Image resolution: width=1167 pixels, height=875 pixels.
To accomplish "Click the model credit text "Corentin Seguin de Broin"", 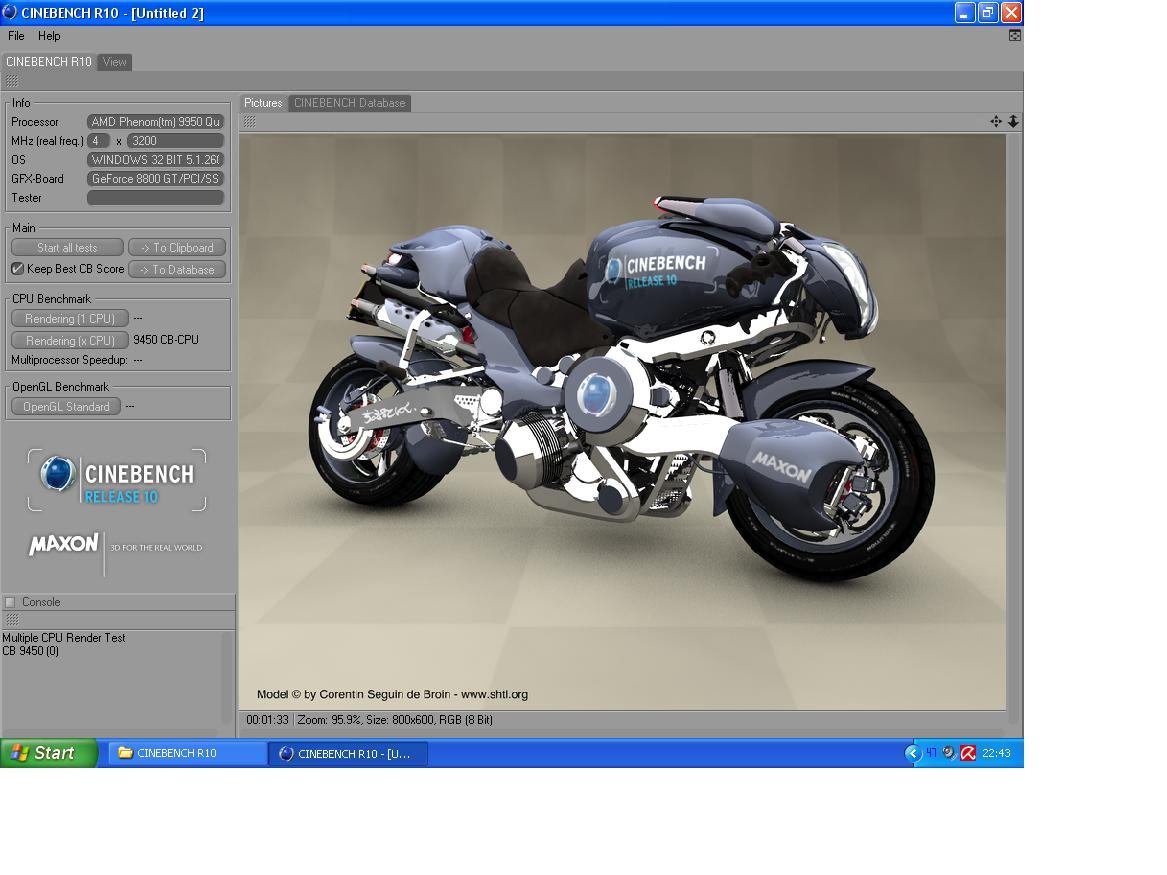I will coord(385,694).
